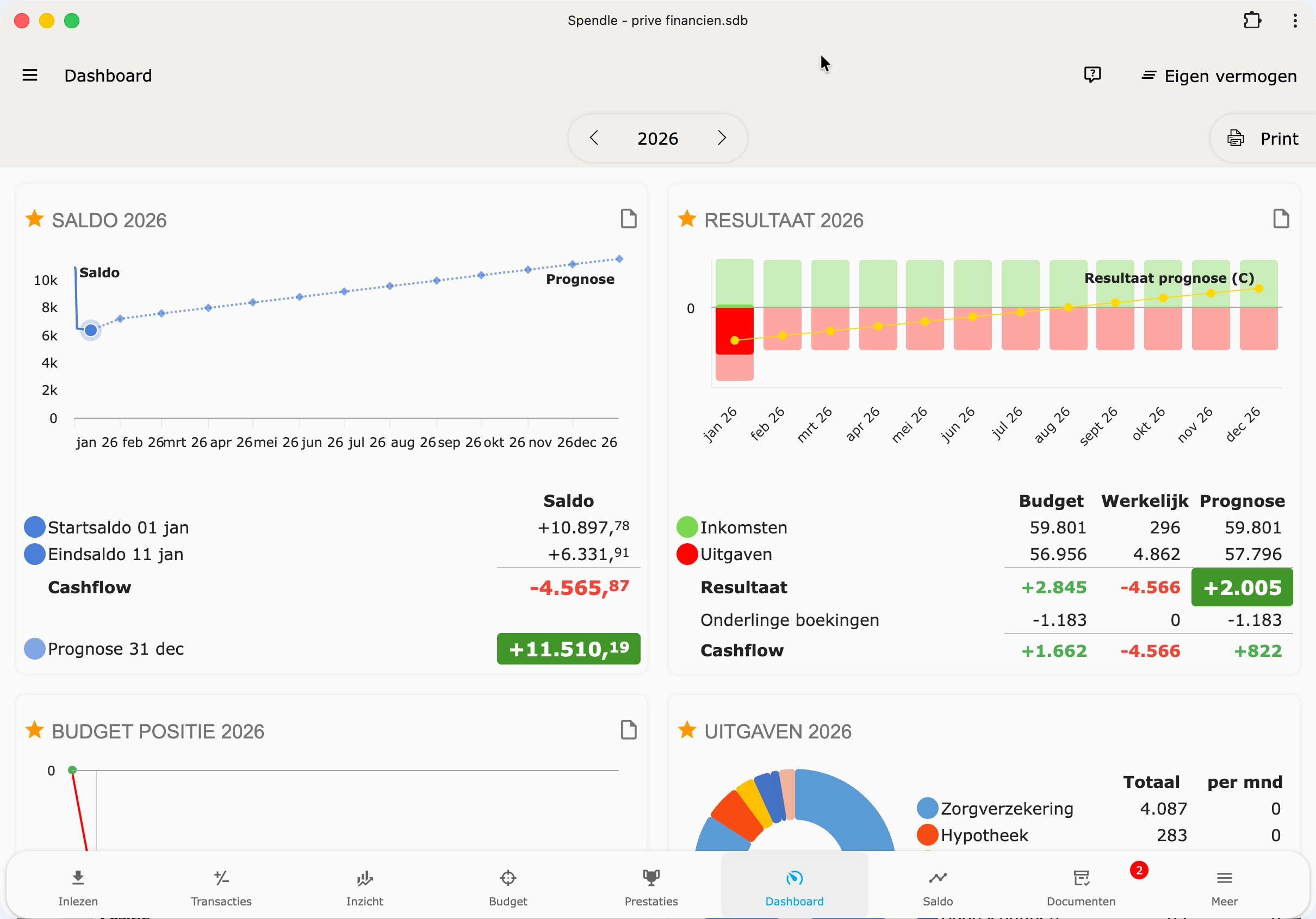Select the Budget target icon
Image resolution: width=1316 pixels, height=919 pixels.
(x=508, y=886)
